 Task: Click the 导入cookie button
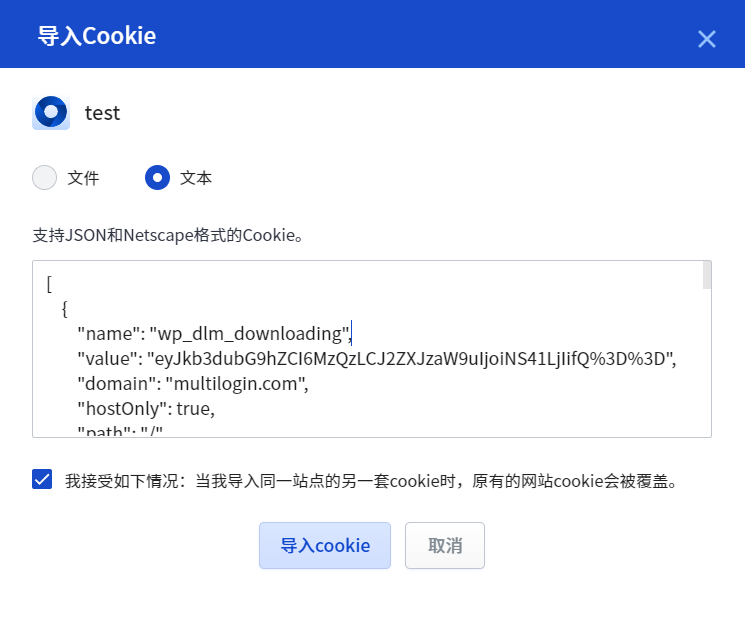(x=325, y=545)
